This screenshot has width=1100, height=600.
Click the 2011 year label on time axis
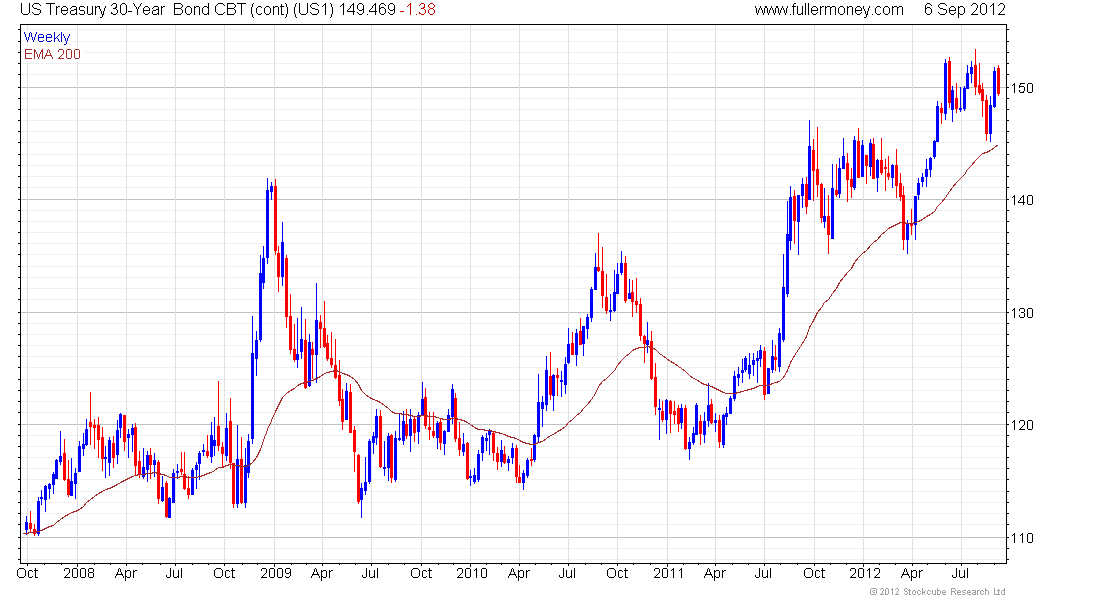coord(669,573)
